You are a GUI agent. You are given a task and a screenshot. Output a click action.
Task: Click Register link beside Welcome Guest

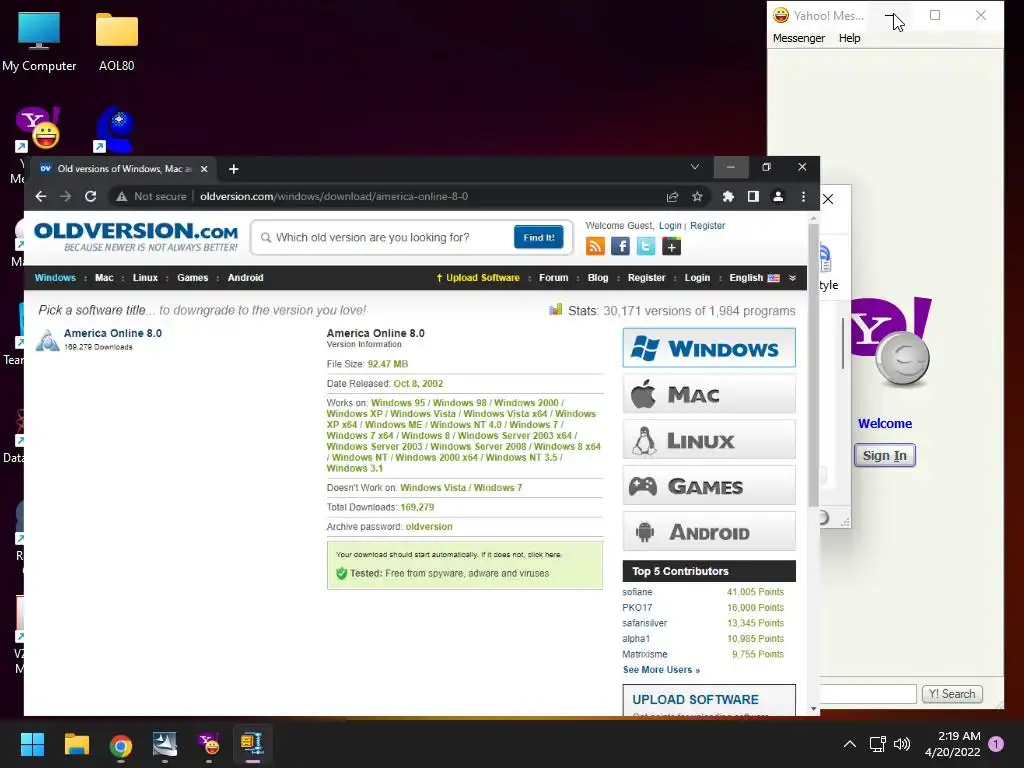[x=707, y=225]
